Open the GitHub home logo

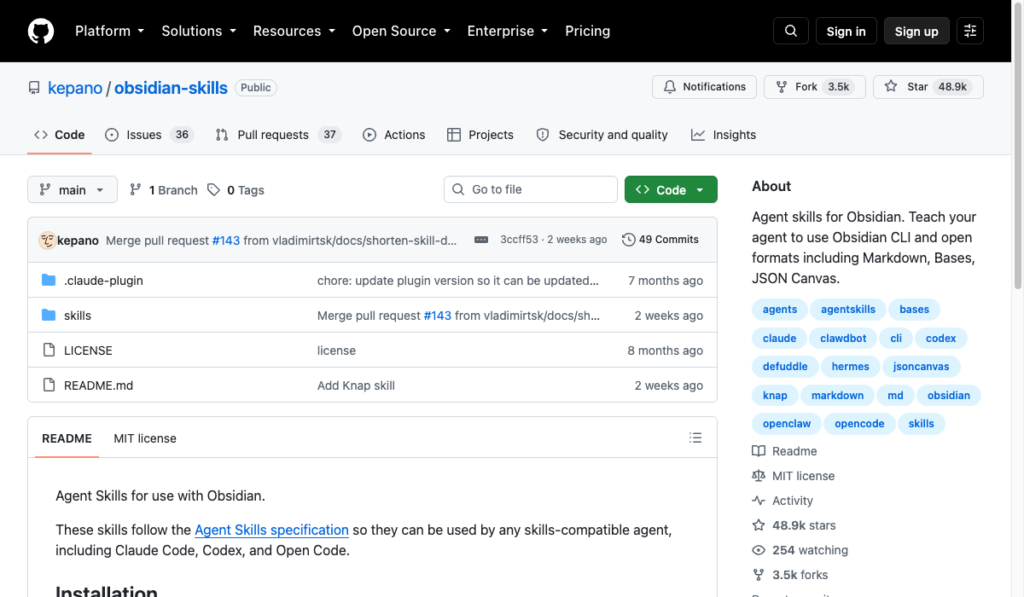click(x=40, y=31)
